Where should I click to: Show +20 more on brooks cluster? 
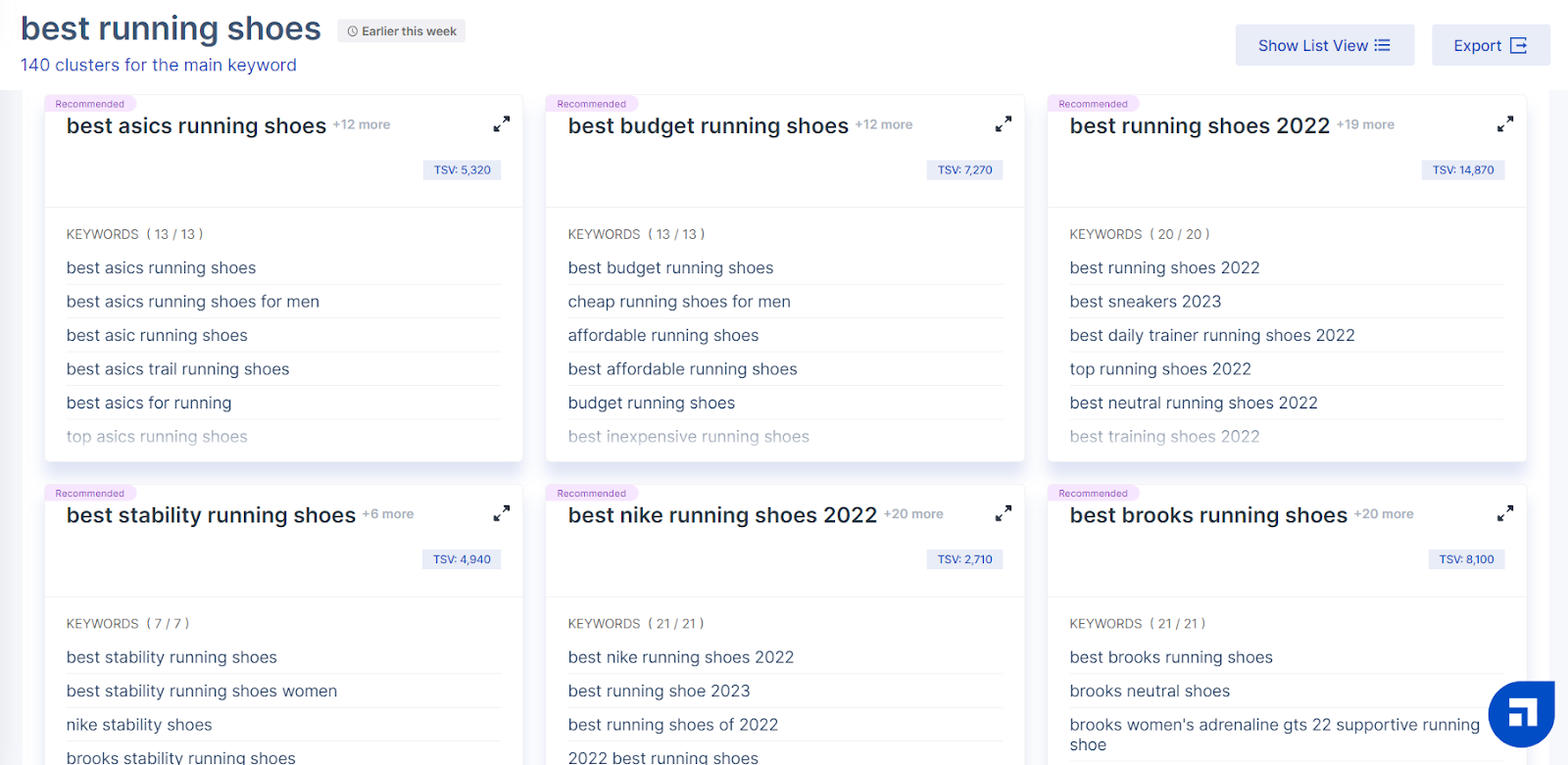[1384, 514]
